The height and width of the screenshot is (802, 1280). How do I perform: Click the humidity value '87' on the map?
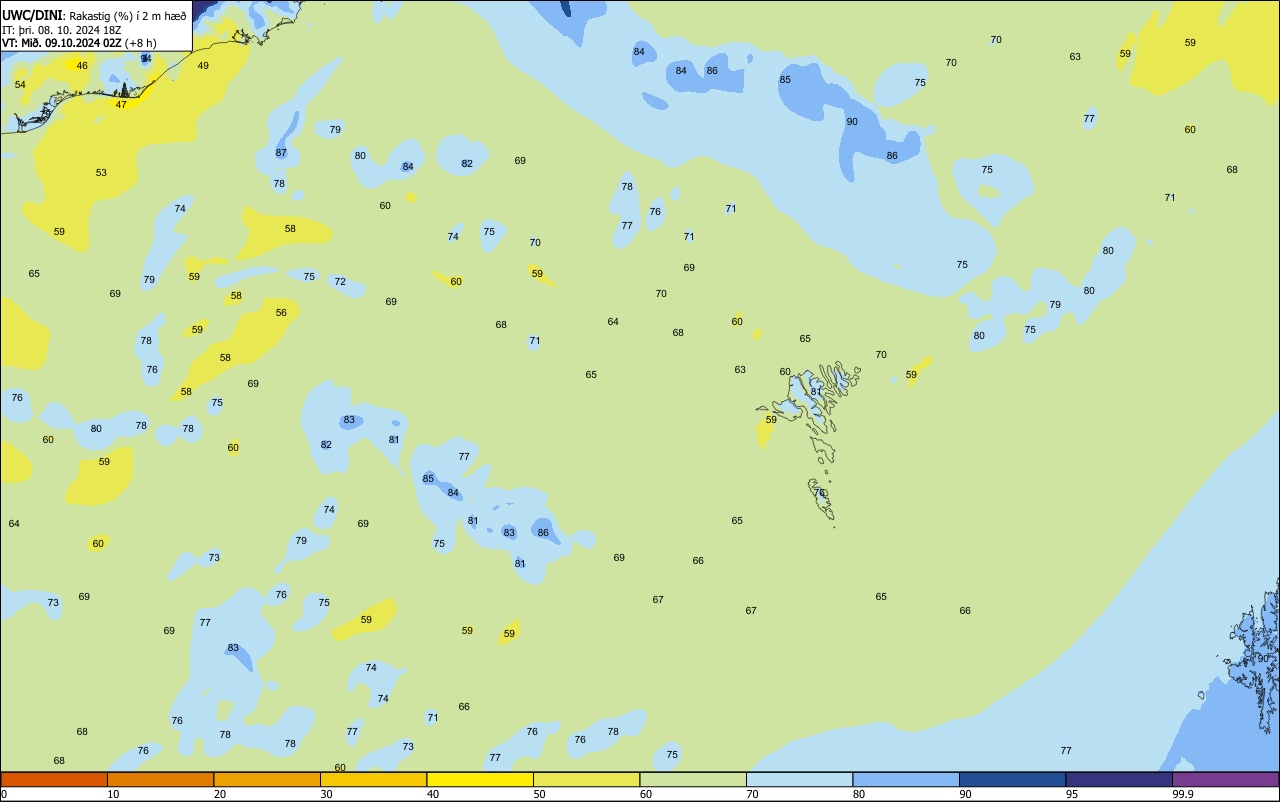point(281,153)
